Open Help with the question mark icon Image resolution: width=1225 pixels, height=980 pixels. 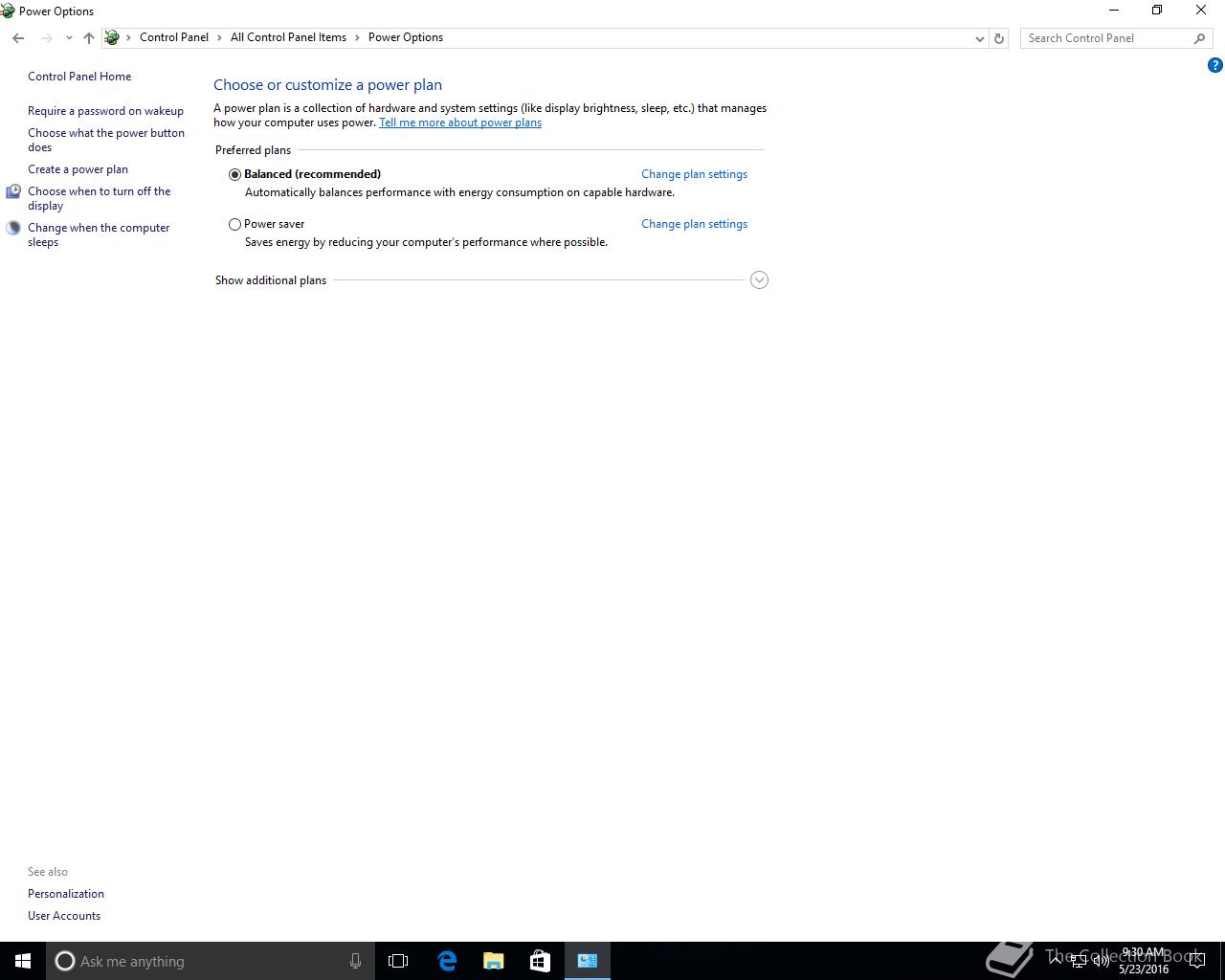coord(1215,66)
